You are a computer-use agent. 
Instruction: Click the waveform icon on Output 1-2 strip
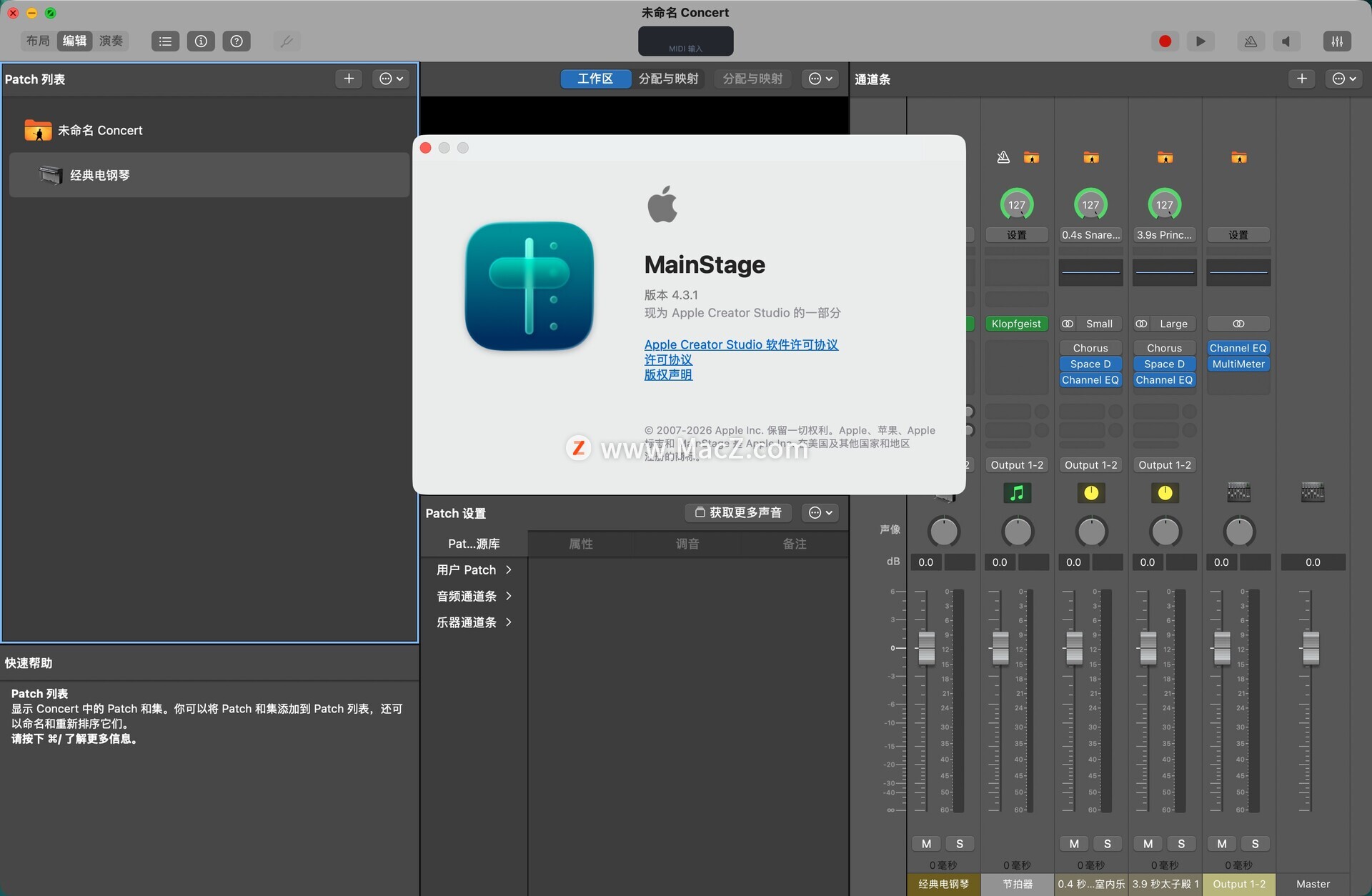[1239, 492]
